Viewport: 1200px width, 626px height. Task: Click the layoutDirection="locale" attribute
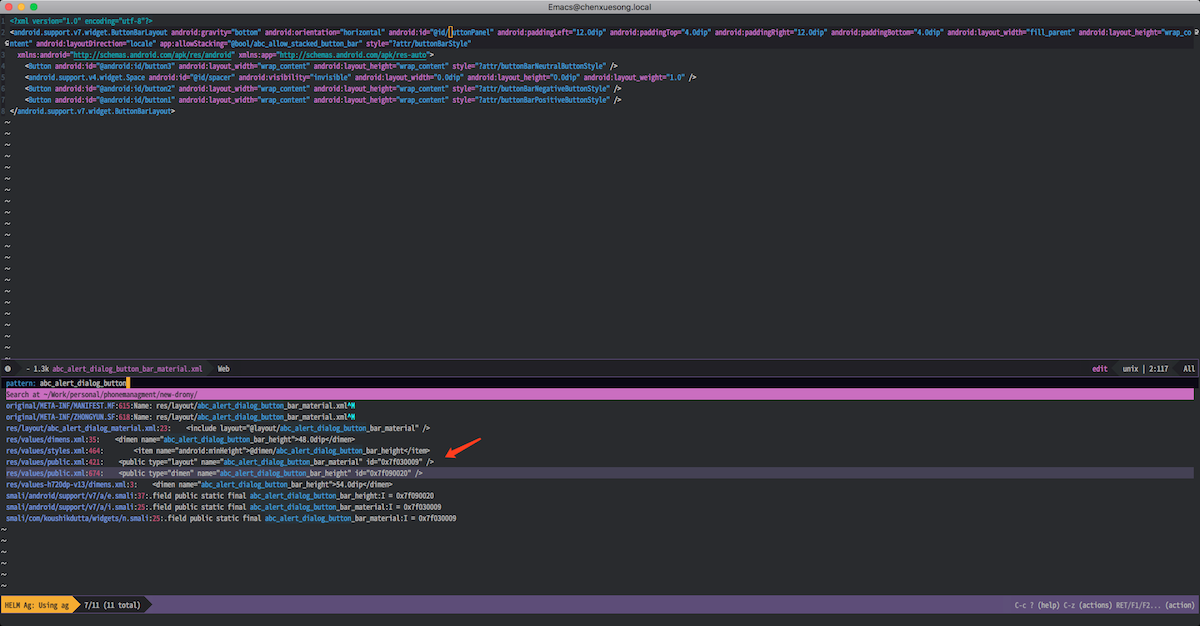pos(94,44)
